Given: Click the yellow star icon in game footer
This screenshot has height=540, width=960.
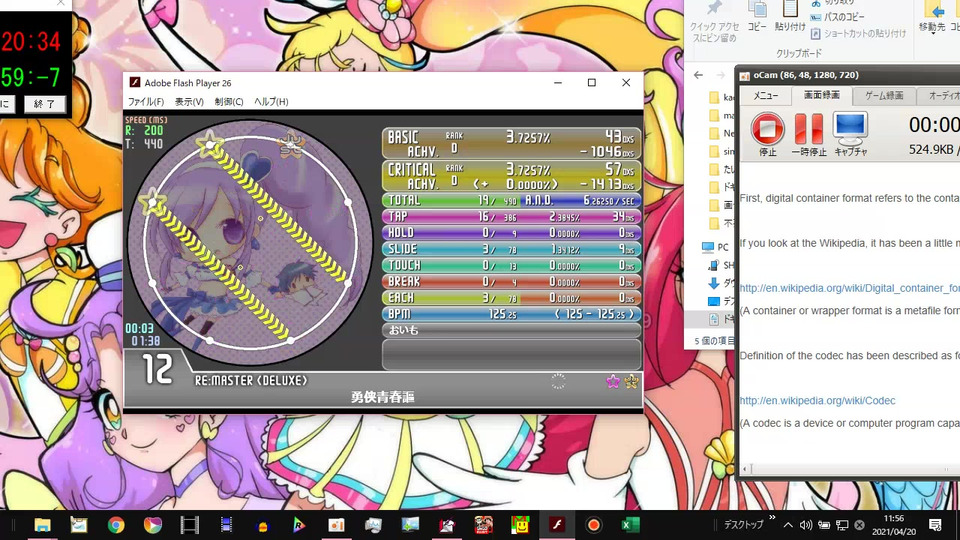Looking at the screenshot, I should click(x=631, y=381).
